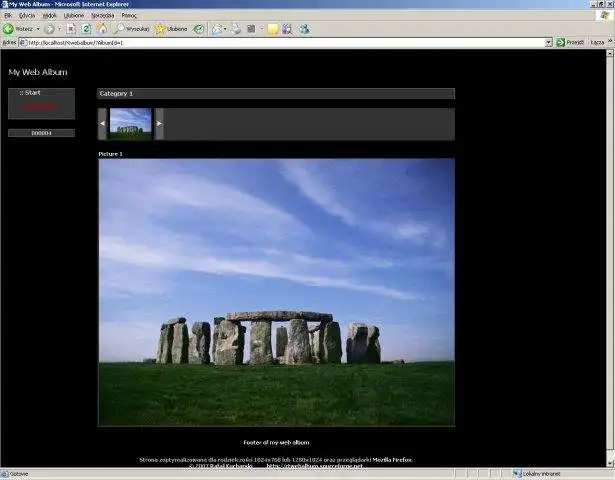This screenshot has height=480, width=615.
Task: Open the Ulubione menu in the menu bar
Action: 74,15
